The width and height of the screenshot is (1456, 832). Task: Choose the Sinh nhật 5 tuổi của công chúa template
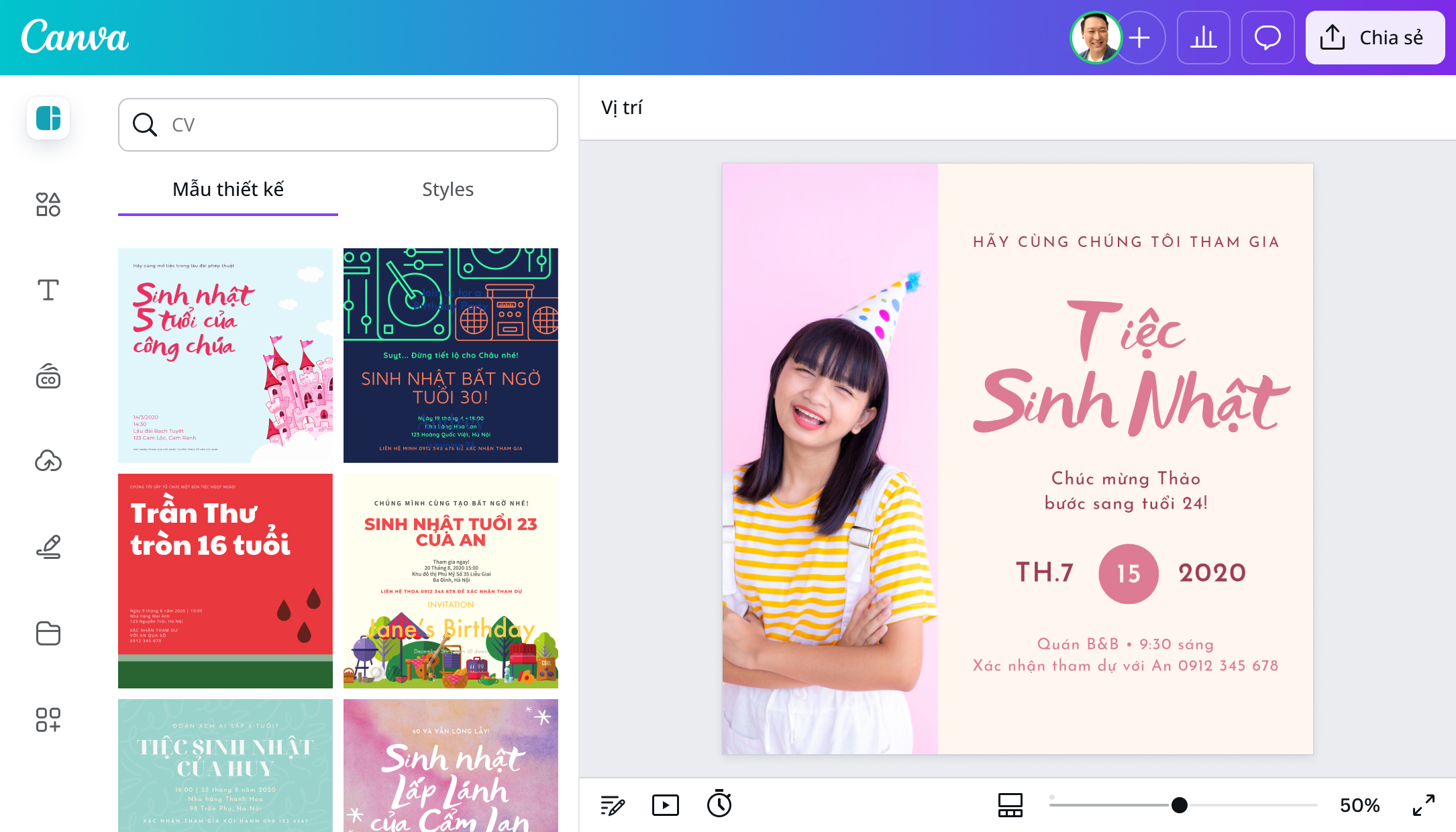[x=225, y=356]
